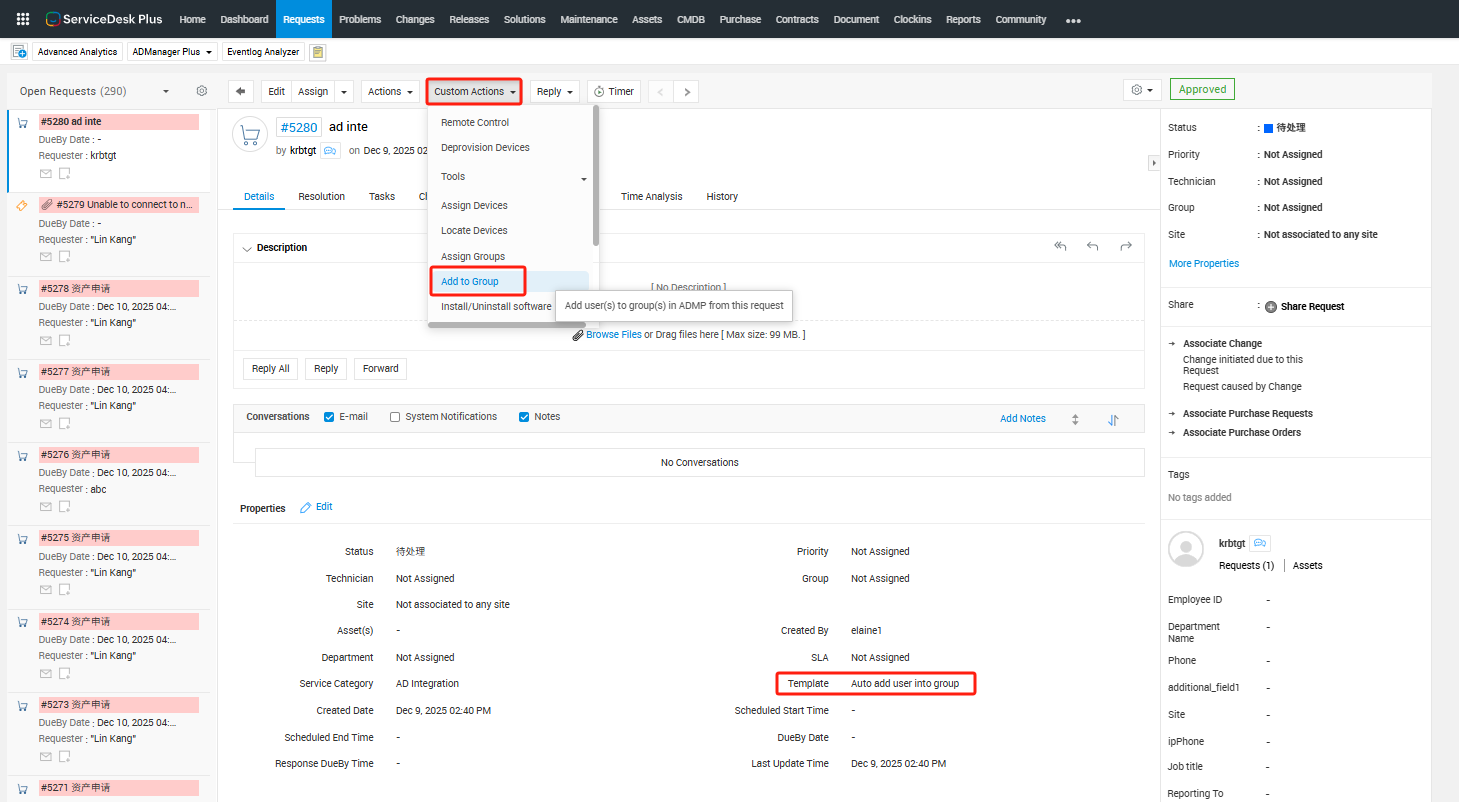Click the blue status color square
Screen dimensions: 1459x802
tap(1268, 128)
